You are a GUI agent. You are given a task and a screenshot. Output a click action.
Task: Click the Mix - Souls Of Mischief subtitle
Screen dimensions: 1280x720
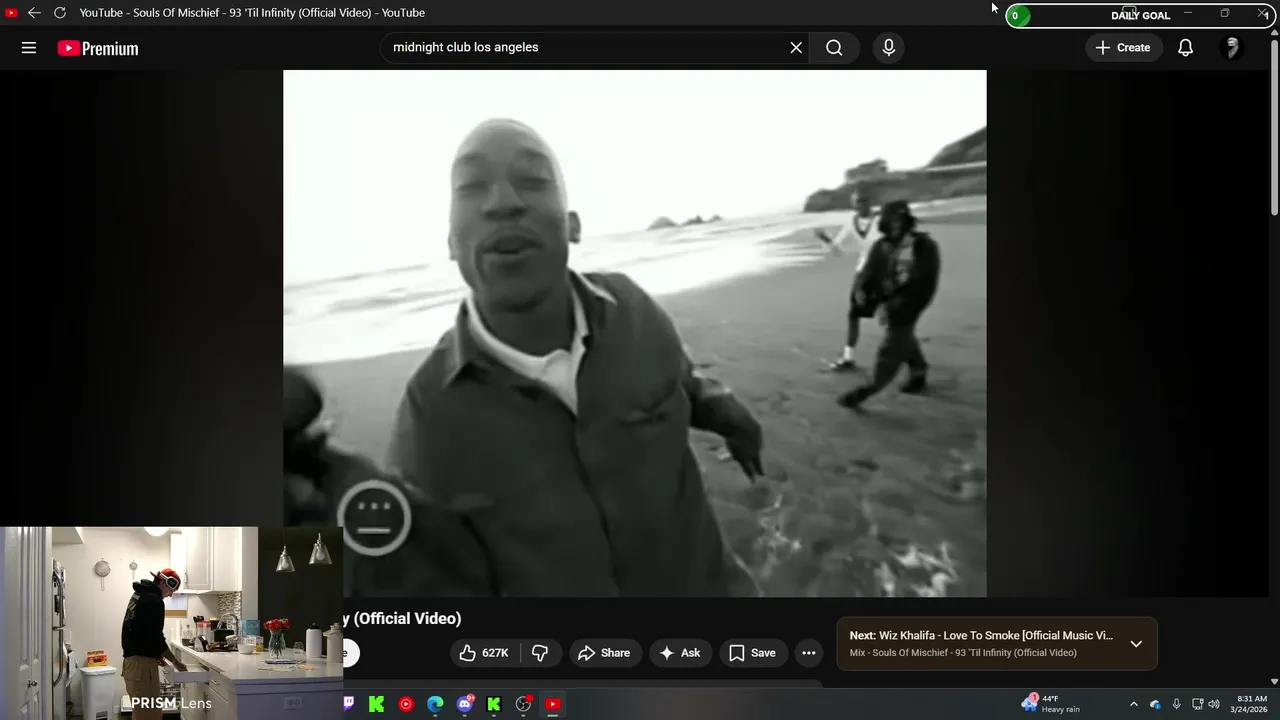click(963, 653)
